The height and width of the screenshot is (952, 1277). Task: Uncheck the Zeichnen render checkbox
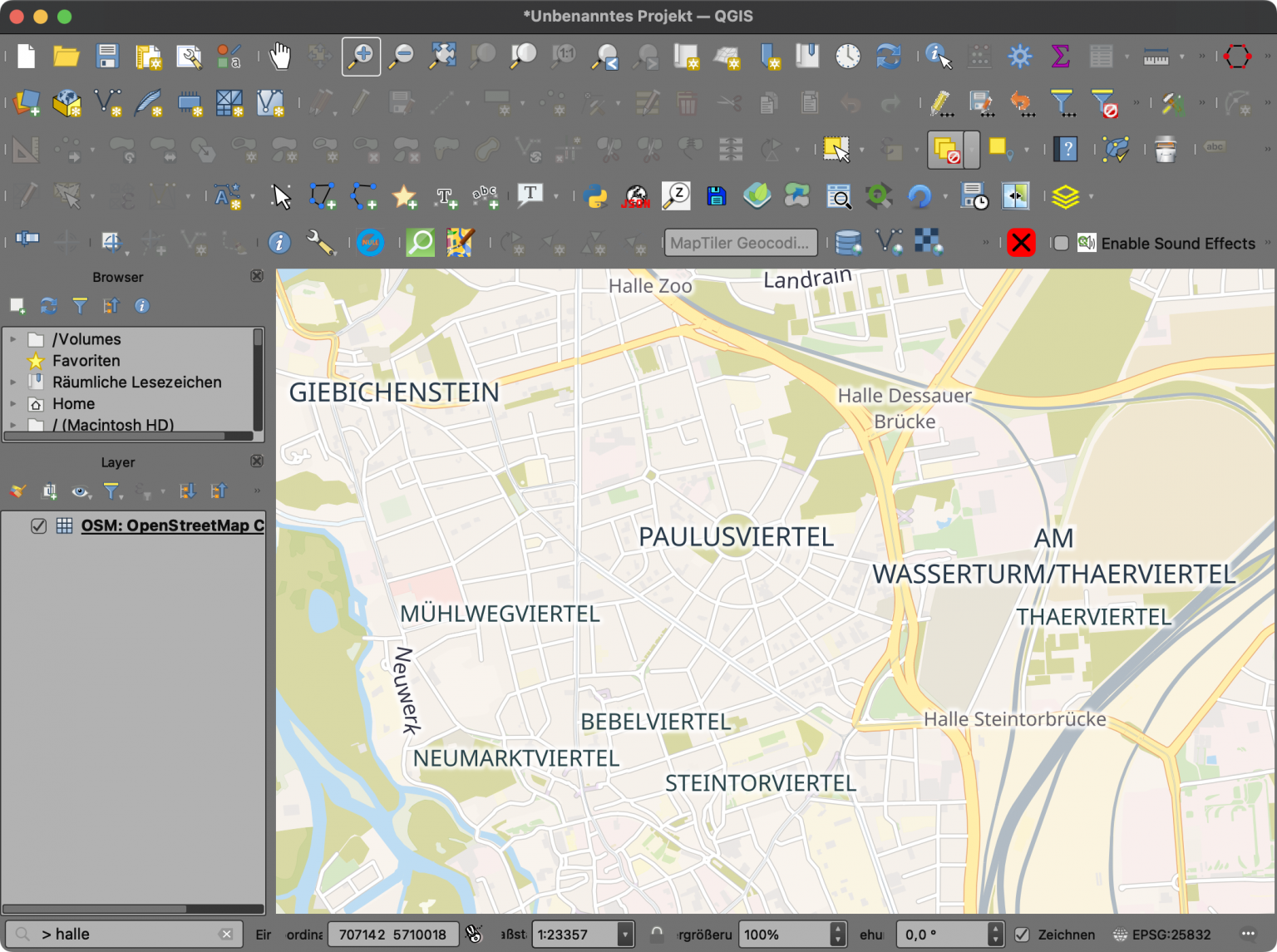(x=1024, y=935)
